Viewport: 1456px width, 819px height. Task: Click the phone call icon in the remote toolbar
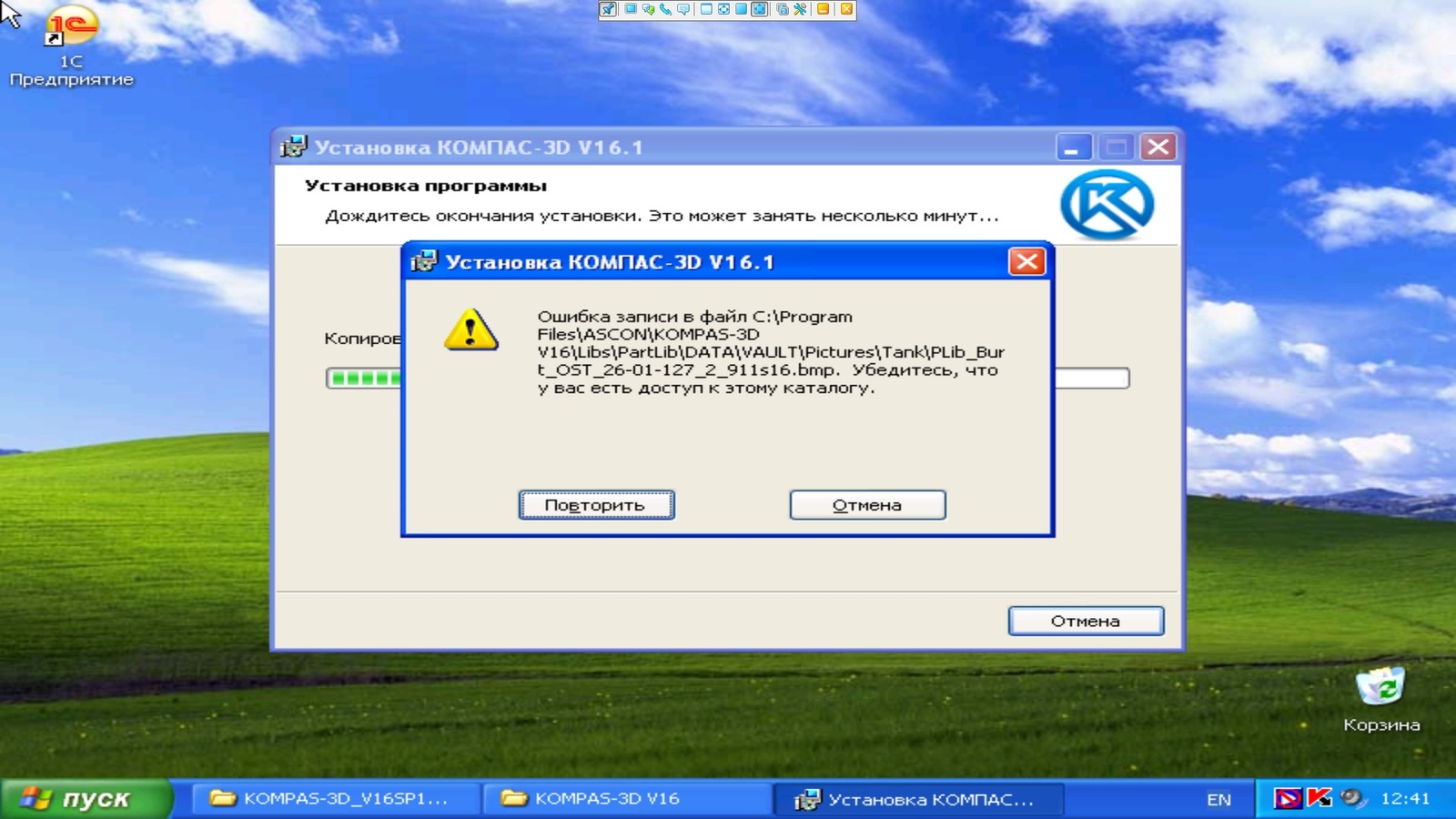pyautogui.click(x=666, y=9)
